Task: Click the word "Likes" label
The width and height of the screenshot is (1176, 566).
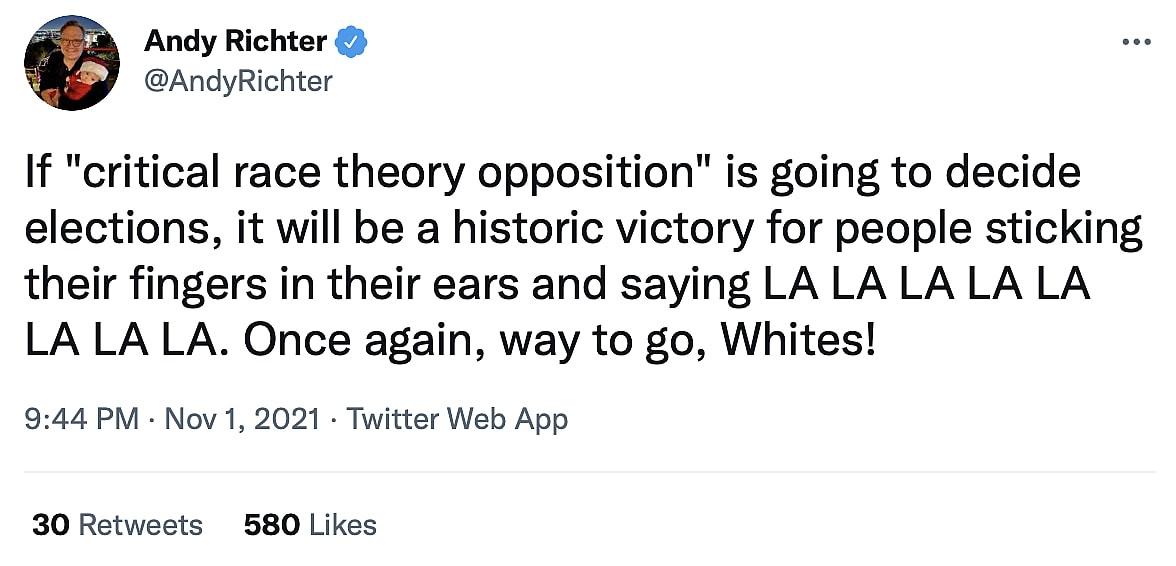Action: click(343, 525)
